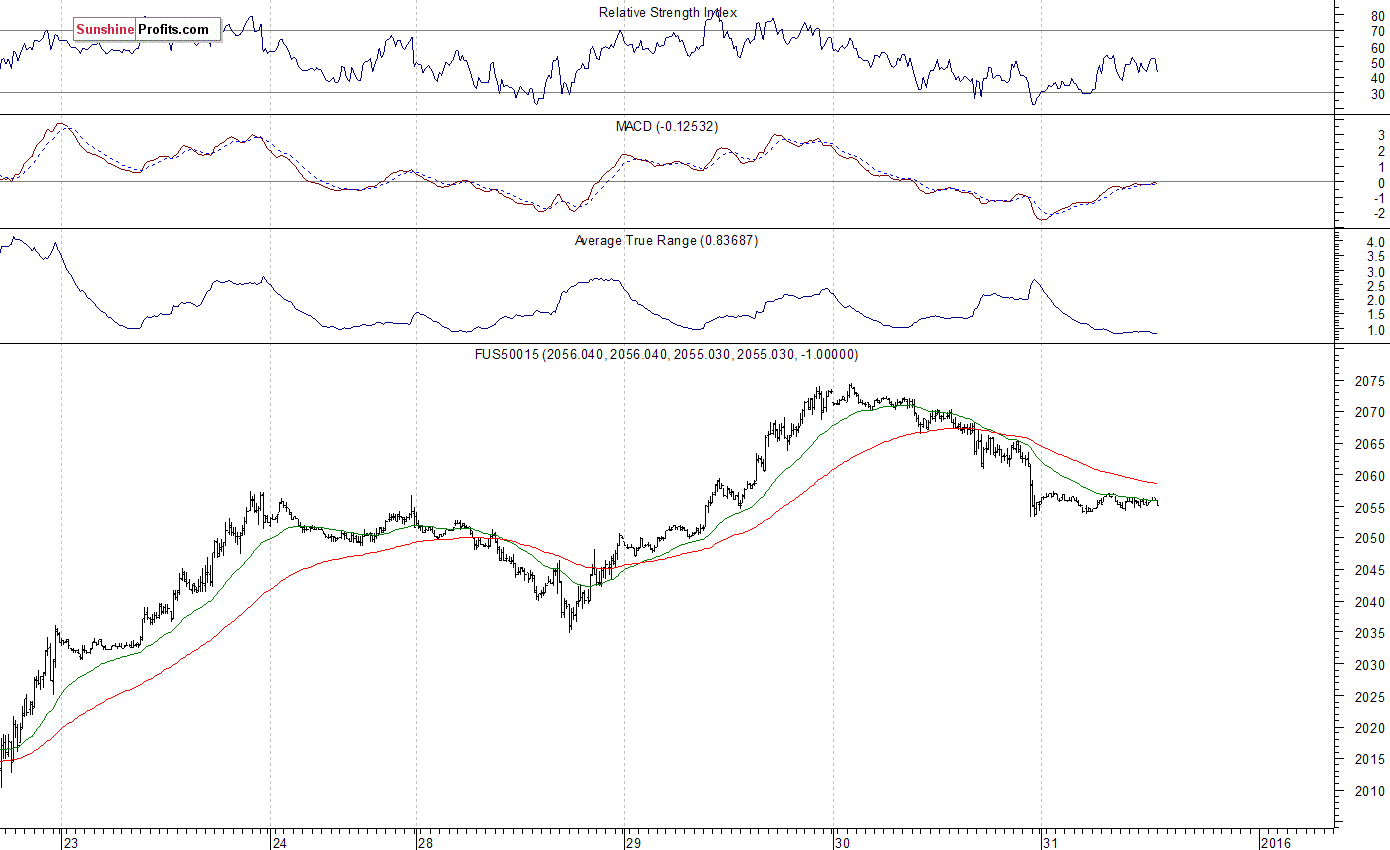This screenshot has height=850, width=1390.
Task: Select date label 31 on time axis
Action: (1050, 843)
